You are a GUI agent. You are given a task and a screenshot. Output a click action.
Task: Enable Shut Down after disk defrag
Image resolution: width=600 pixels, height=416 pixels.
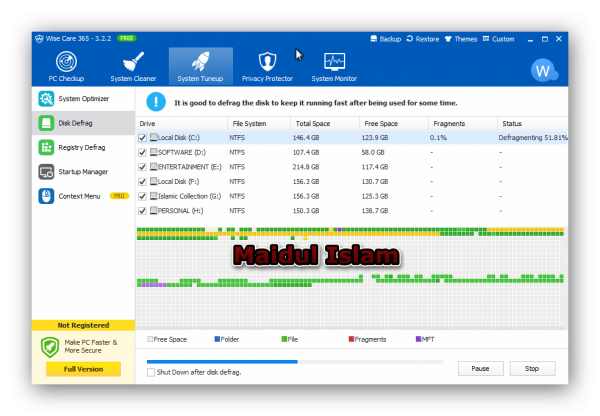pos(151,372)
